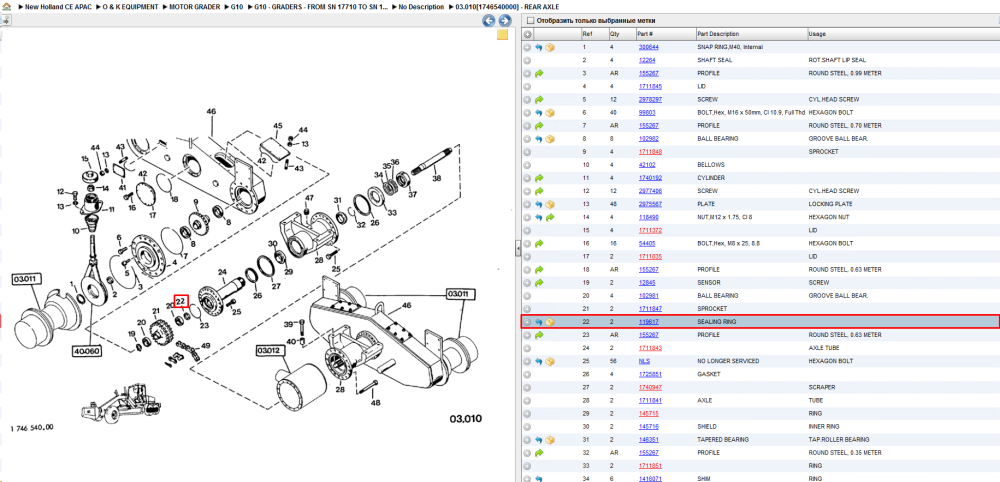
Task: Click package box icon on SNAP RING row
Action: [x=550, y=47]
